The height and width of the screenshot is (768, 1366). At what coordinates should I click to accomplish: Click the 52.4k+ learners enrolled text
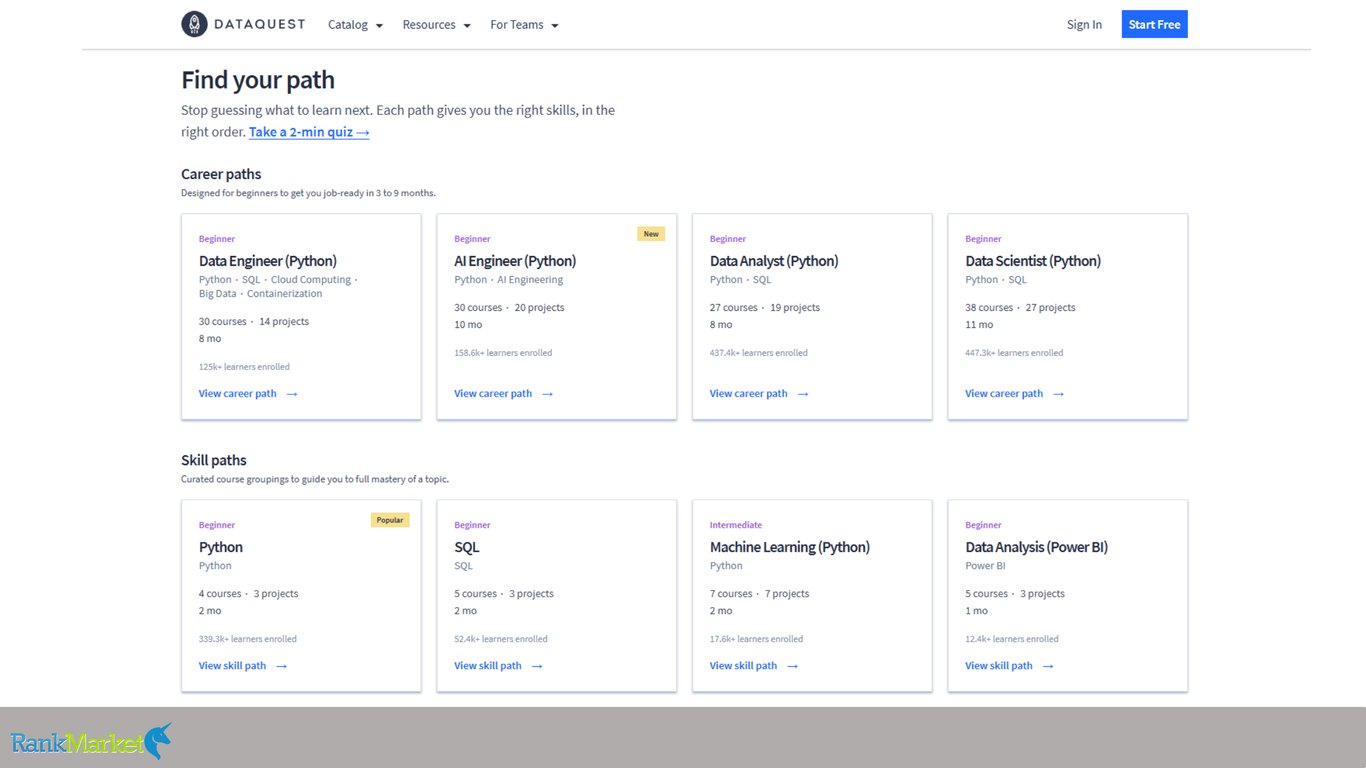point(501,639)
